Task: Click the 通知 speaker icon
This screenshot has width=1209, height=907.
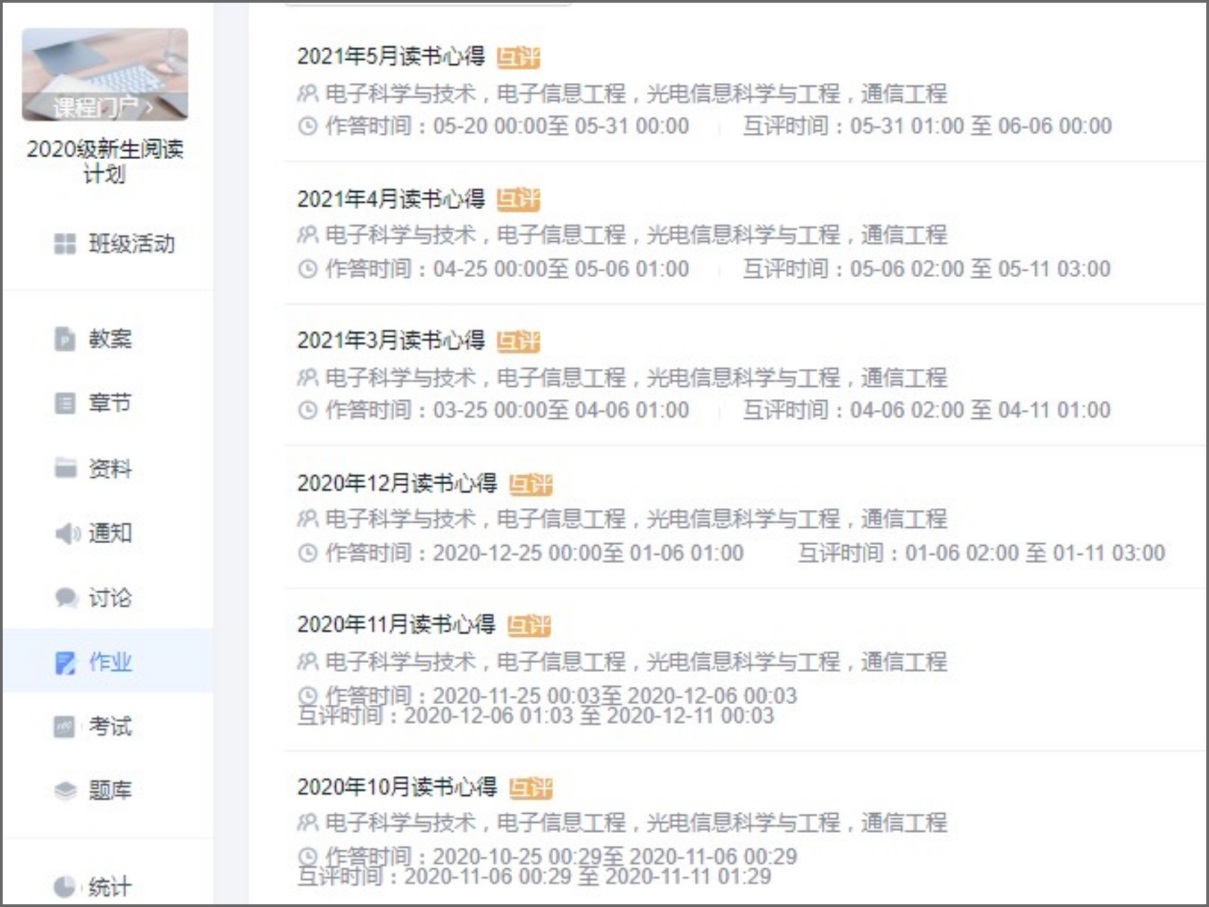Action: 66,534
